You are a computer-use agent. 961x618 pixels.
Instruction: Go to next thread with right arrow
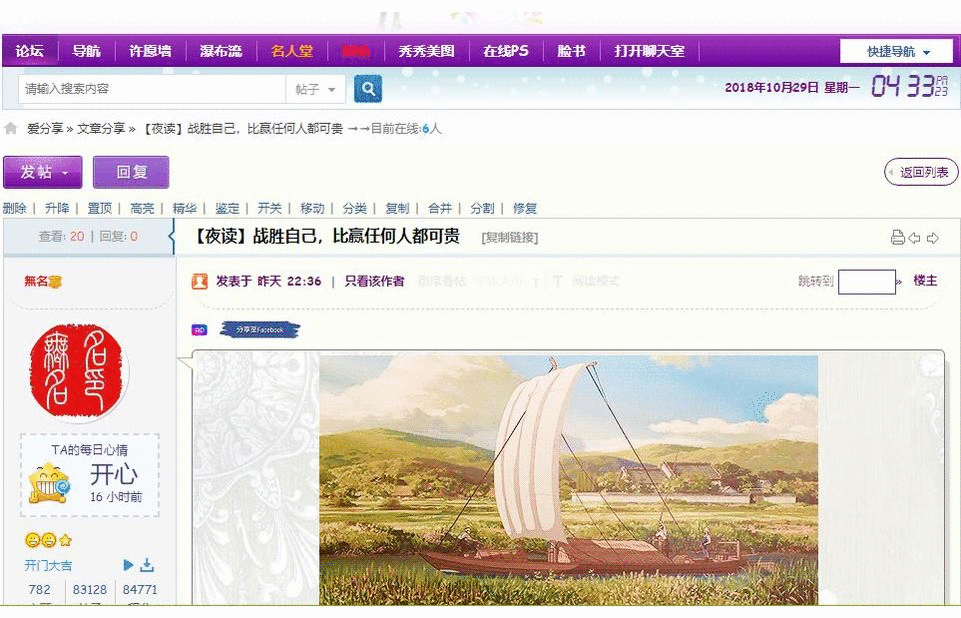coord(933,238)
